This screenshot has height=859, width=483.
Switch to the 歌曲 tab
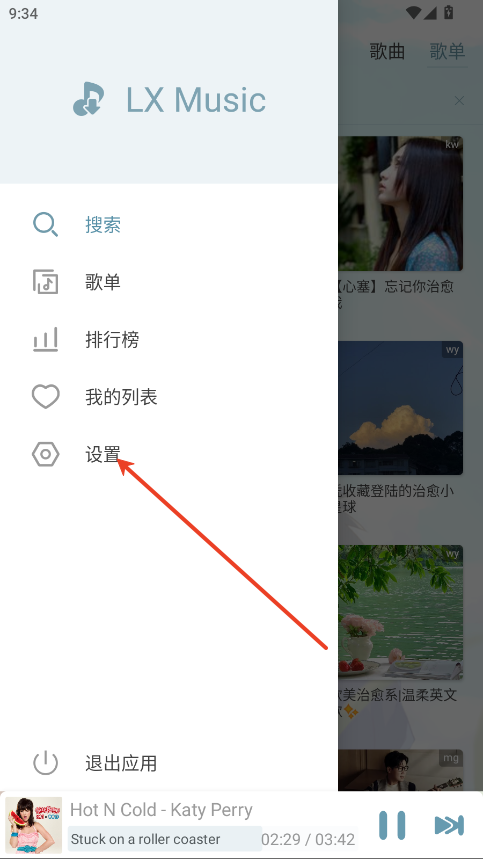tap(387, 51)
